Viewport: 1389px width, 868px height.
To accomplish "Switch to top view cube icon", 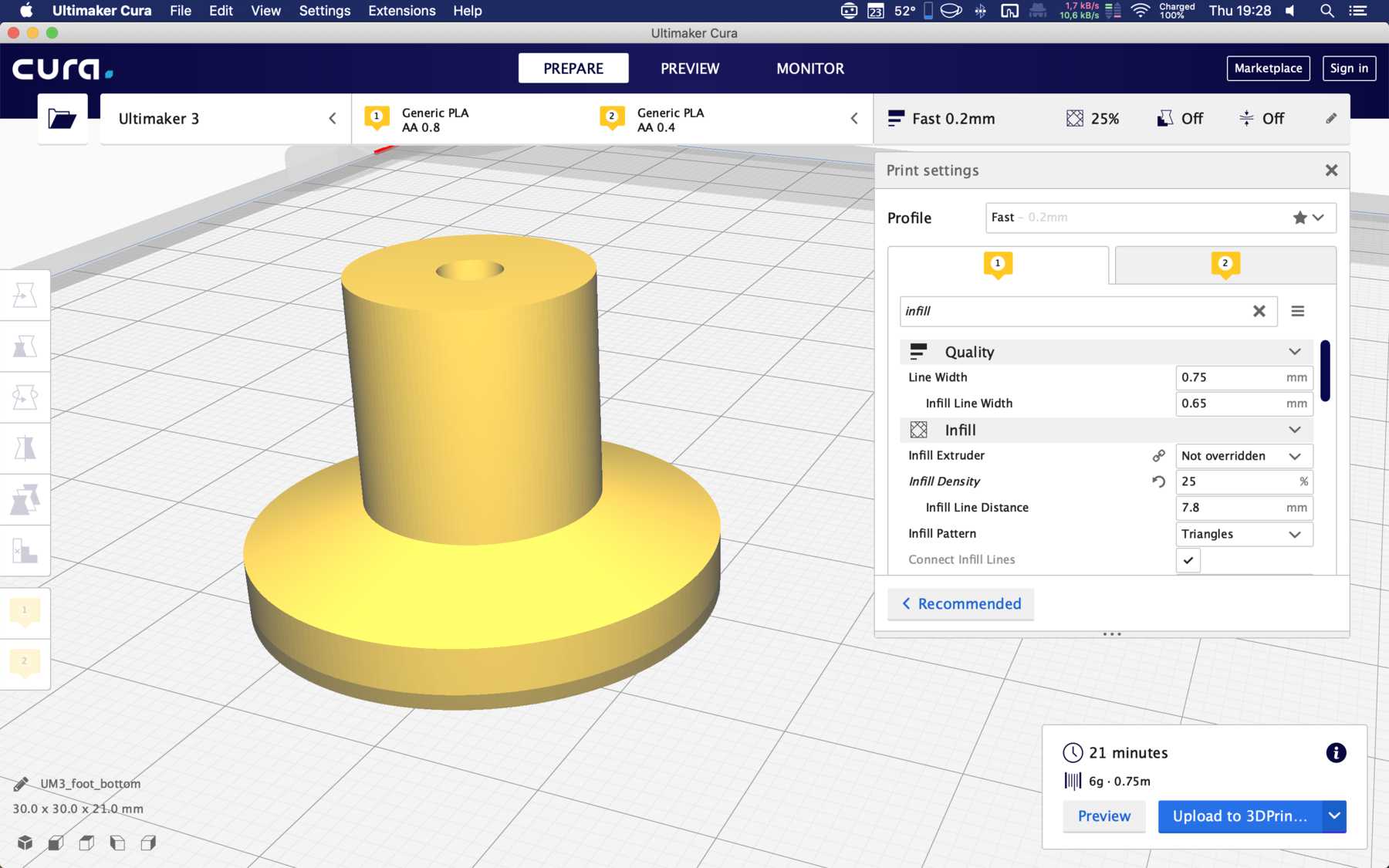I will [x=86, y=843].
